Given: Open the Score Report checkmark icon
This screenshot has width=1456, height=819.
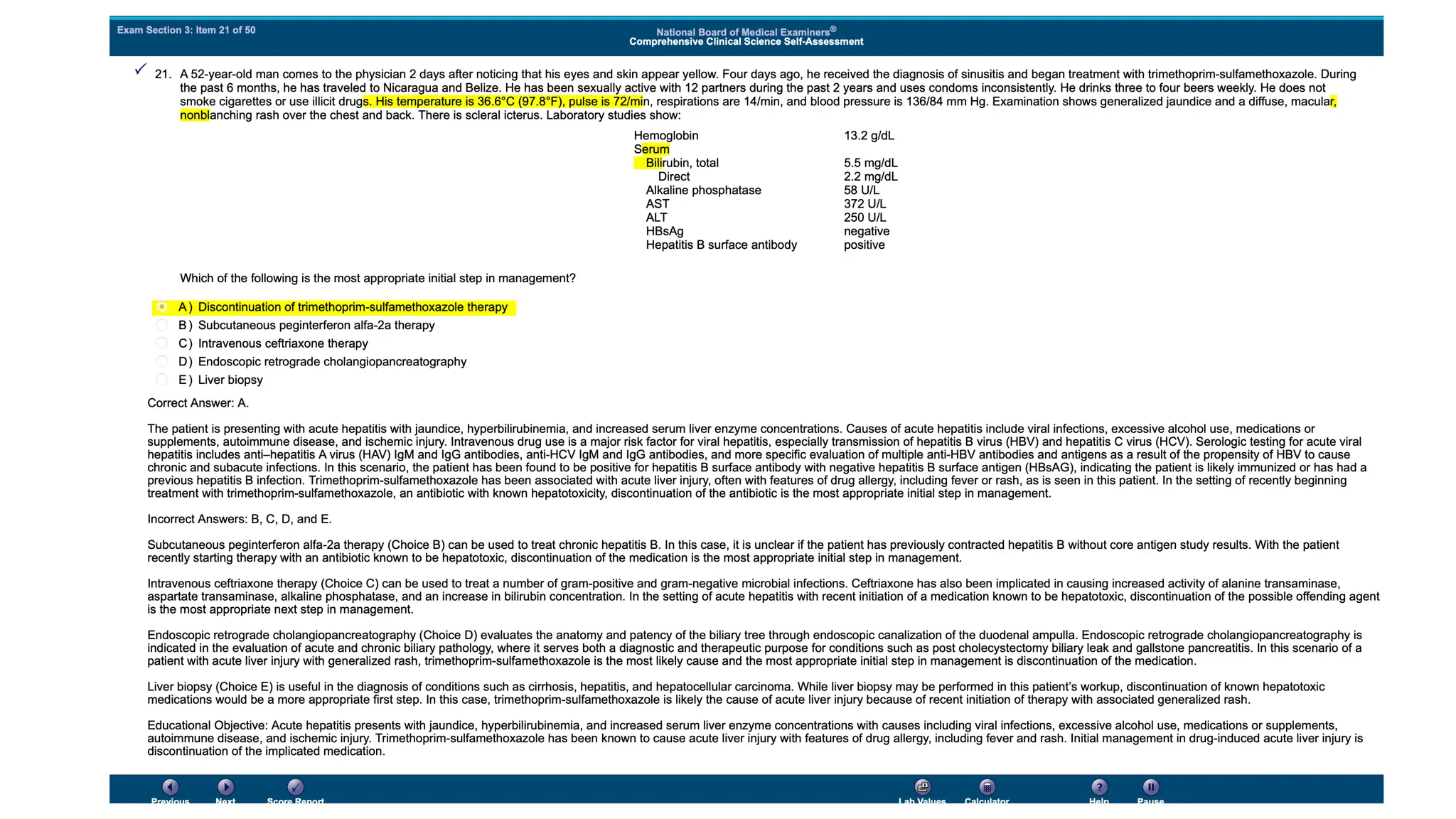Looking at the screenshot, I should (295, 787).
